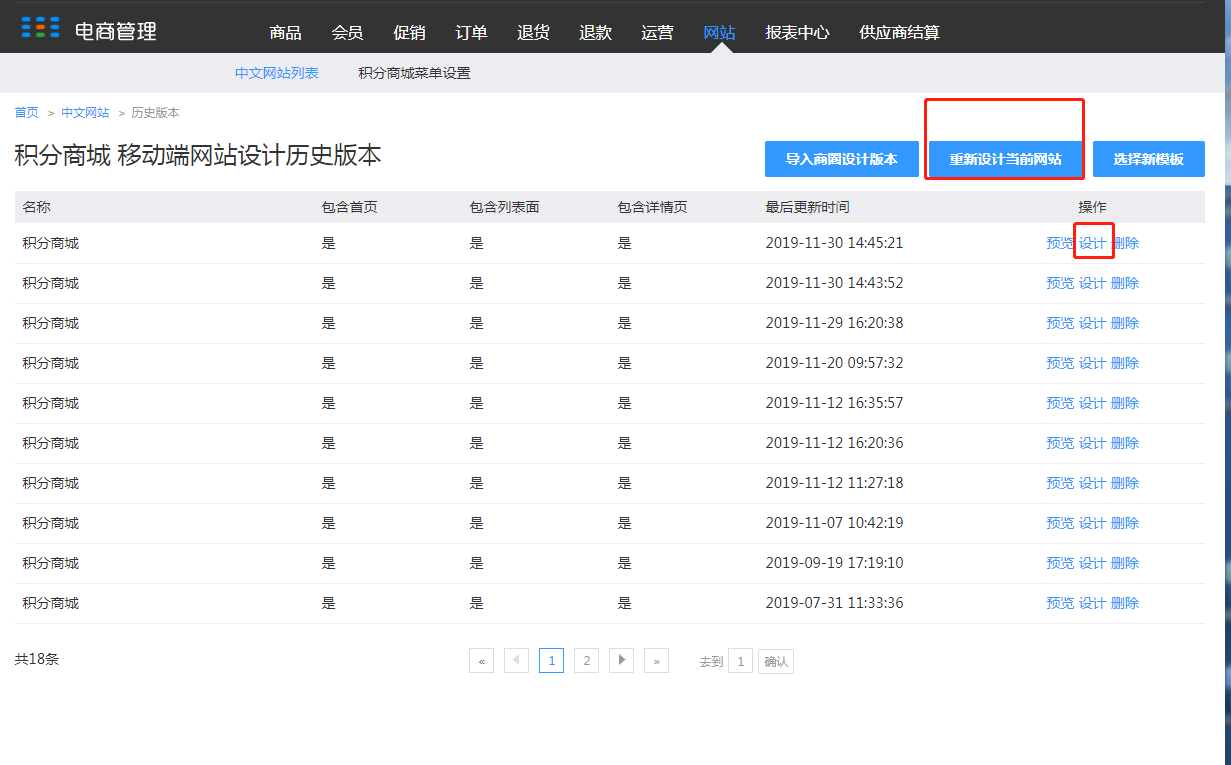1231x765 pixels.
Task: Preview the 2019-11-12 16:35:57 version
Action: (x=1060, y=403)
